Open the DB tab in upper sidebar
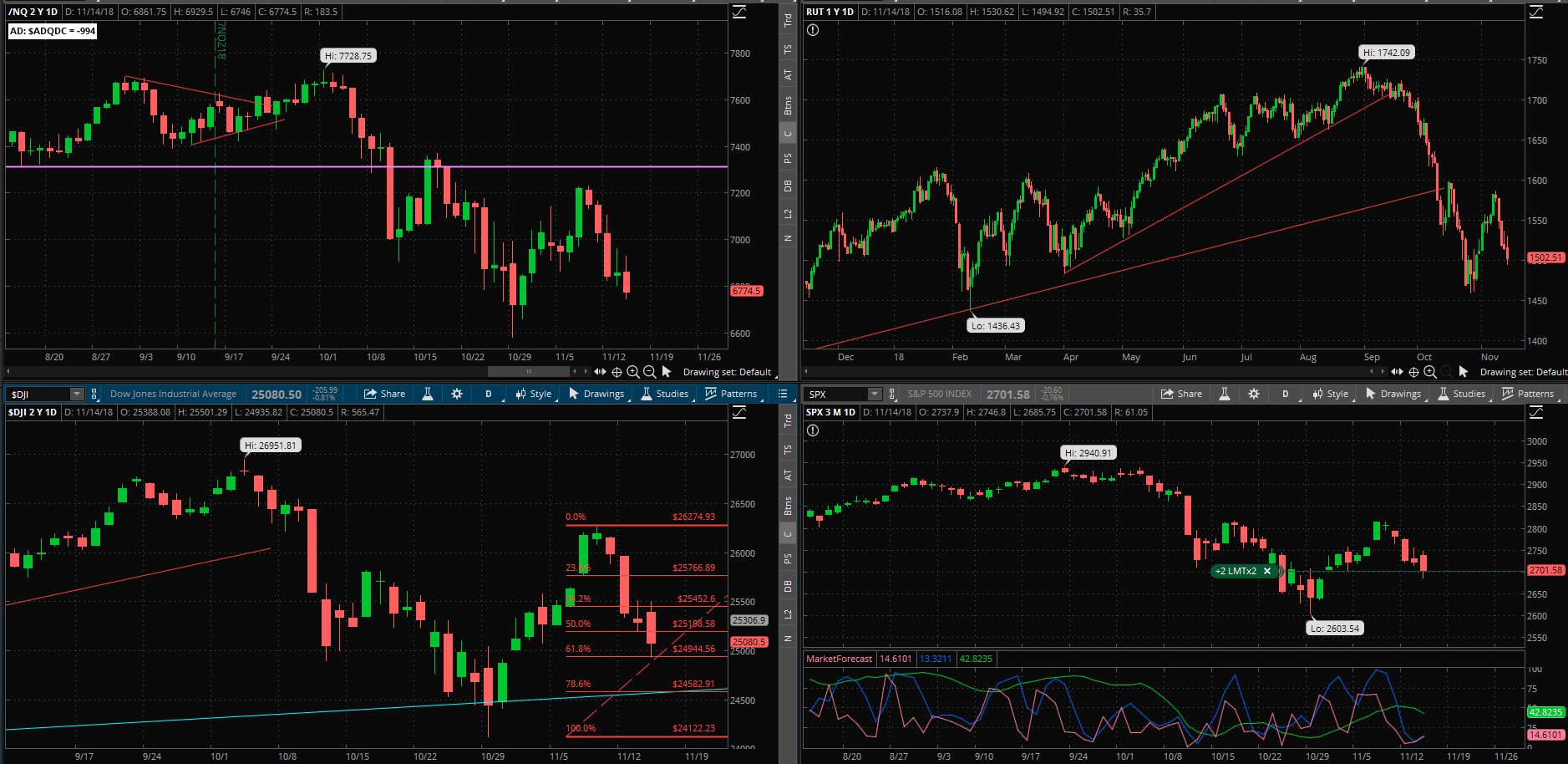 787,186
